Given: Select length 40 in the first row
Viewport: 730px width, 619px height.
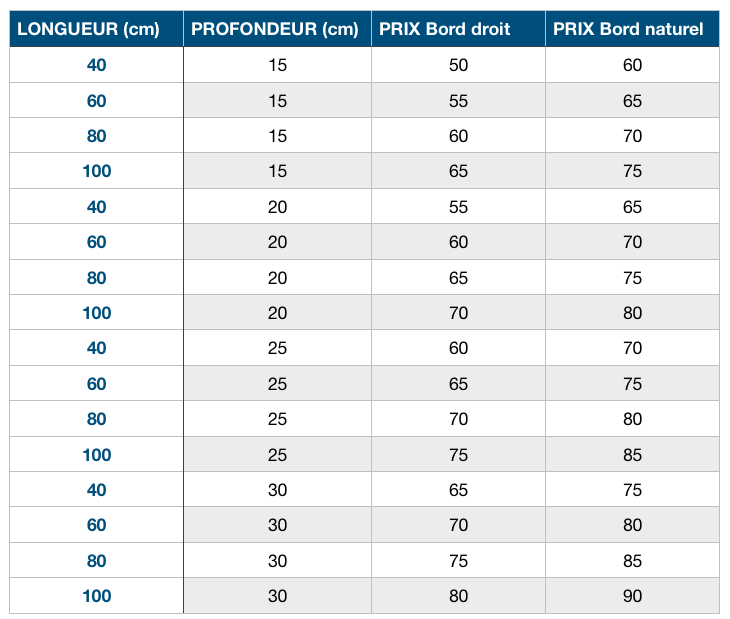Looking at the screenshot, I should [x=96, y=65].
